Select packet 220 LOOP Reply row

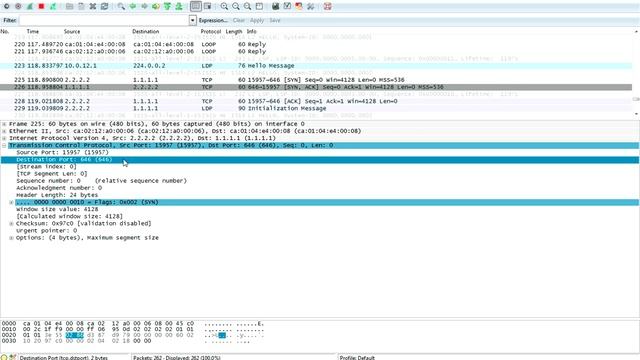click(x=316, y=44)
